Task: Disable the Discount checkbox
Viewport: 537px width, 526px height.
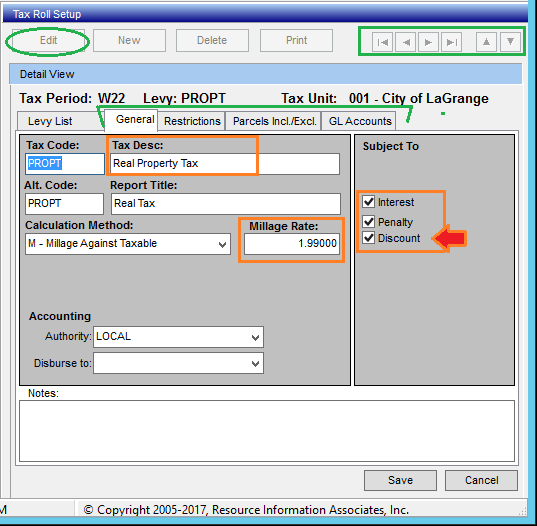Action: [x=369, y=237]
